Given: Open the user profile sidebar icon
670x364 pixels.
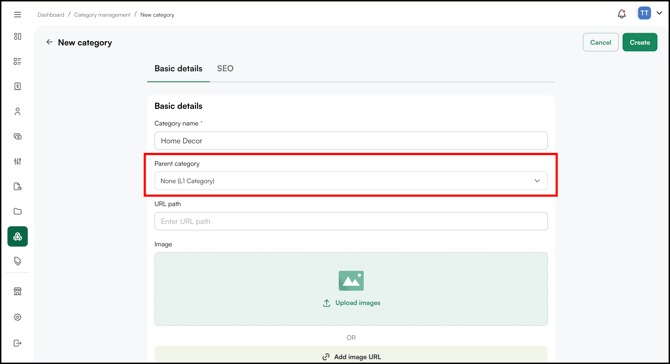Looking at the screenshot, I should pos(18,111).
